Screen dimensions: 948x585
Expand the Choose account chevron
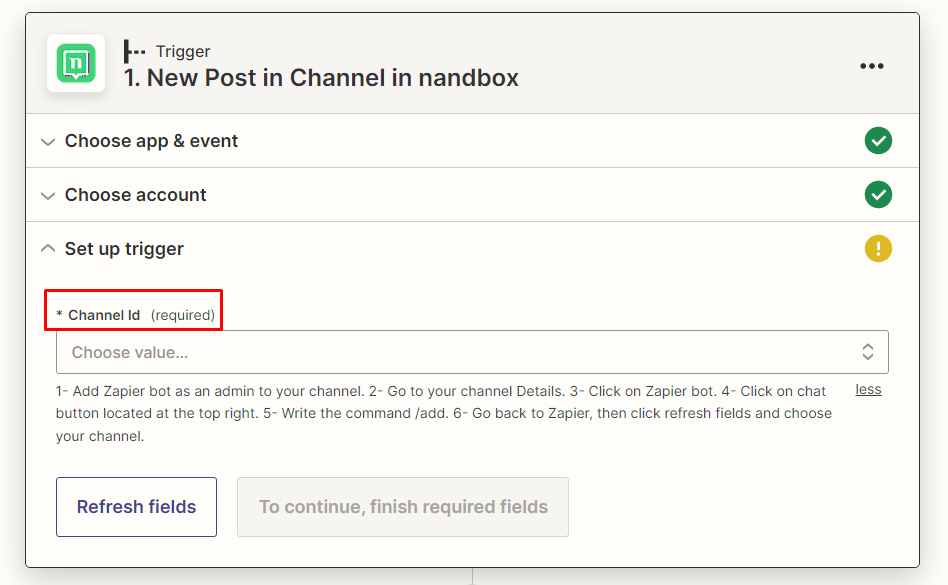(x=47, y=196)
